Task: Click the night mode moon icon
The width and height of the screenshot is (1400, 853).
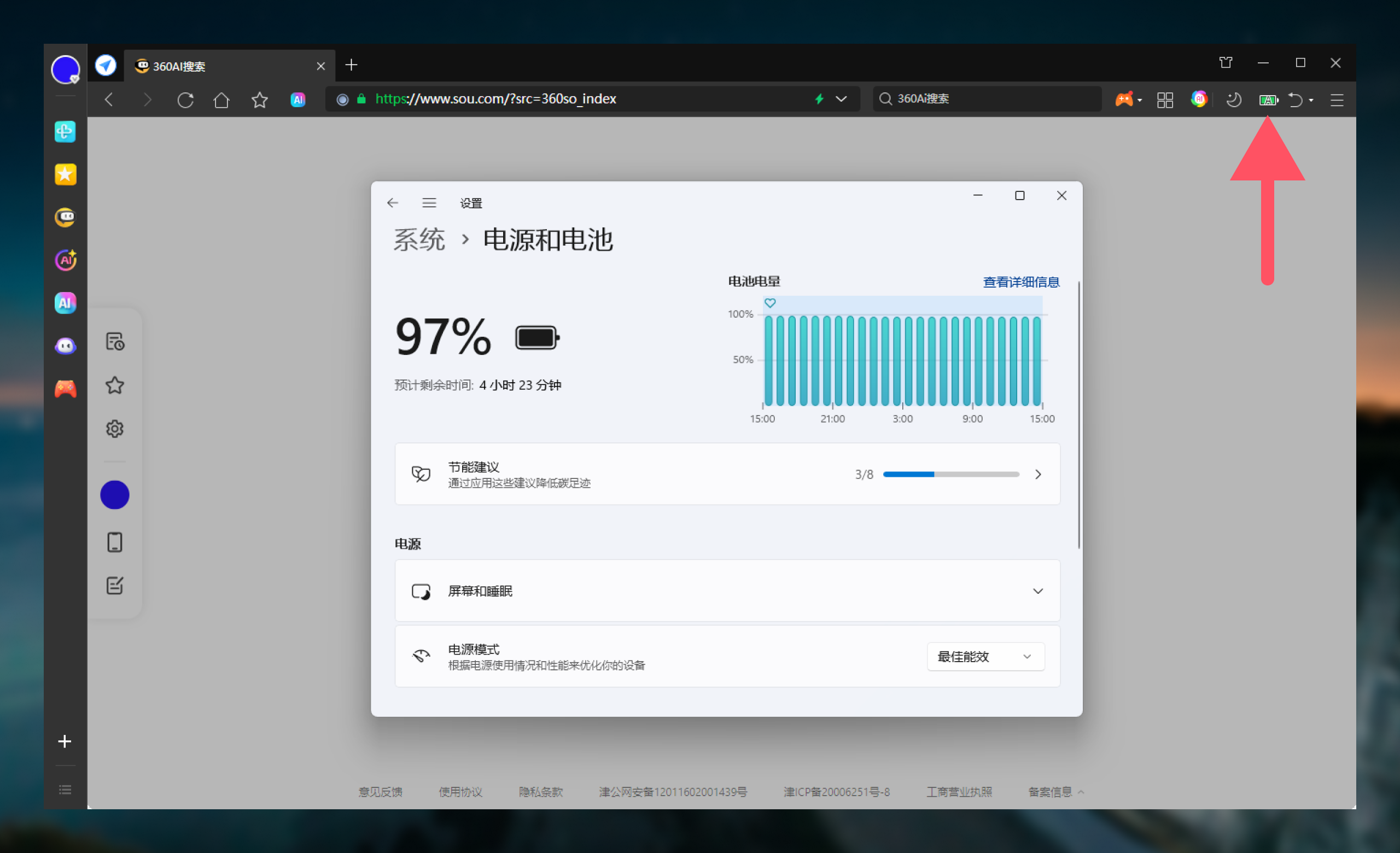Action: pyautogui.click(x=1233, y=100)
